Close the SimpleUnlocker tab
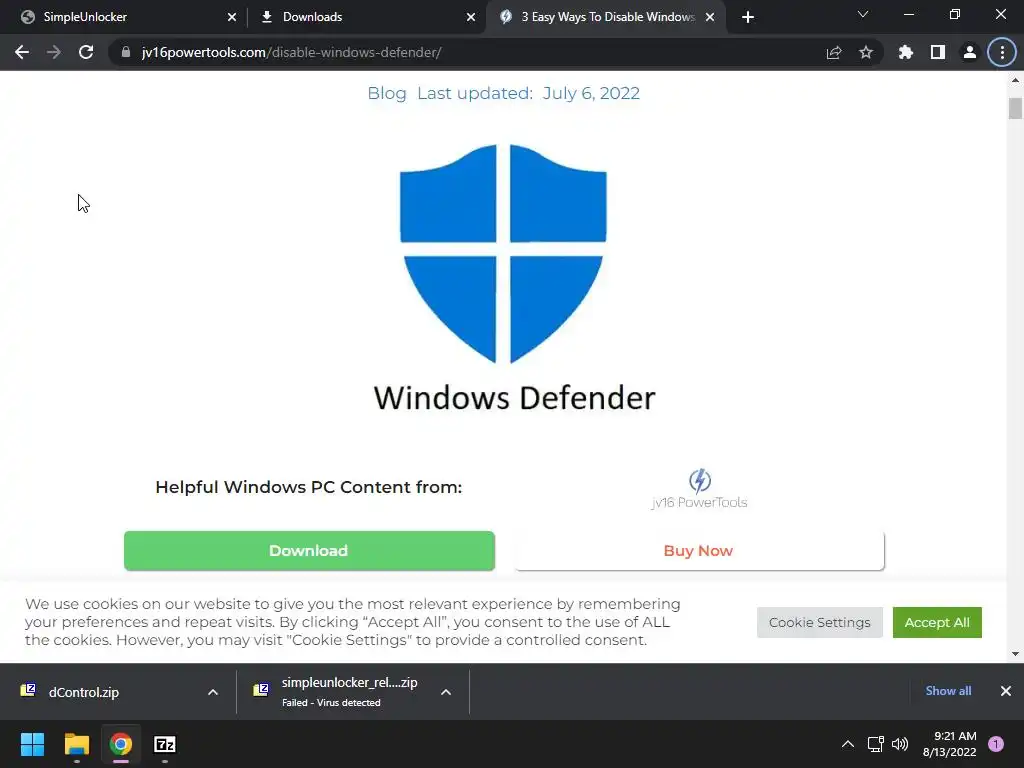This screenshot has height=768, width=1024. click(x=232, y=17)
